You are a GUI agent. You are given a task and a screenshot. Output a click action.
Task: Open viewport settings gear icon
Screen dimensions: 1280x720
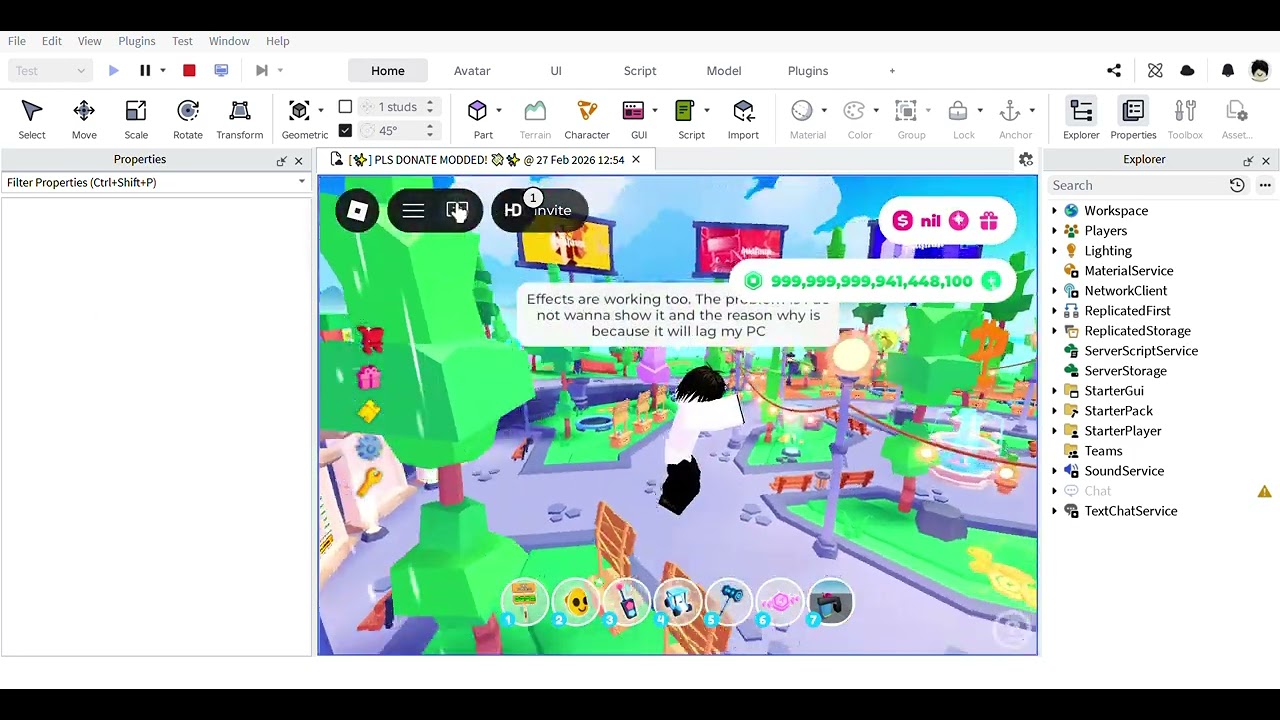(1026, 160)
